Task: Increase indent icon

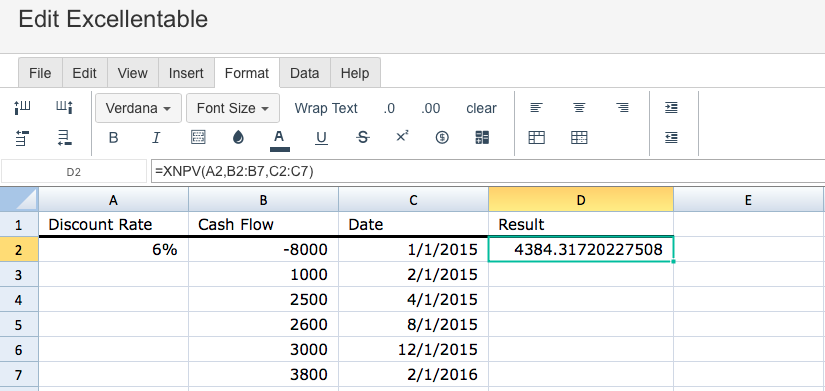Action: point(671,108)
